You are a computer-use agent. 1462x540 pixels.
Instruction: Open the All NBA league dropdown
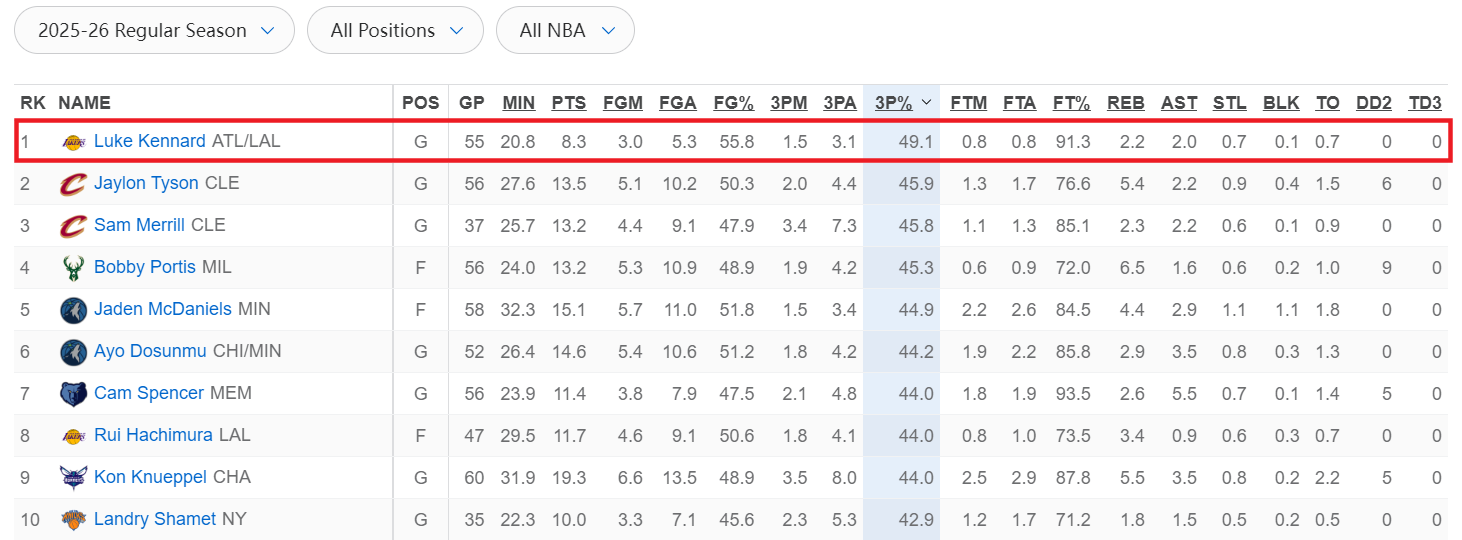[x=566, y=30]
